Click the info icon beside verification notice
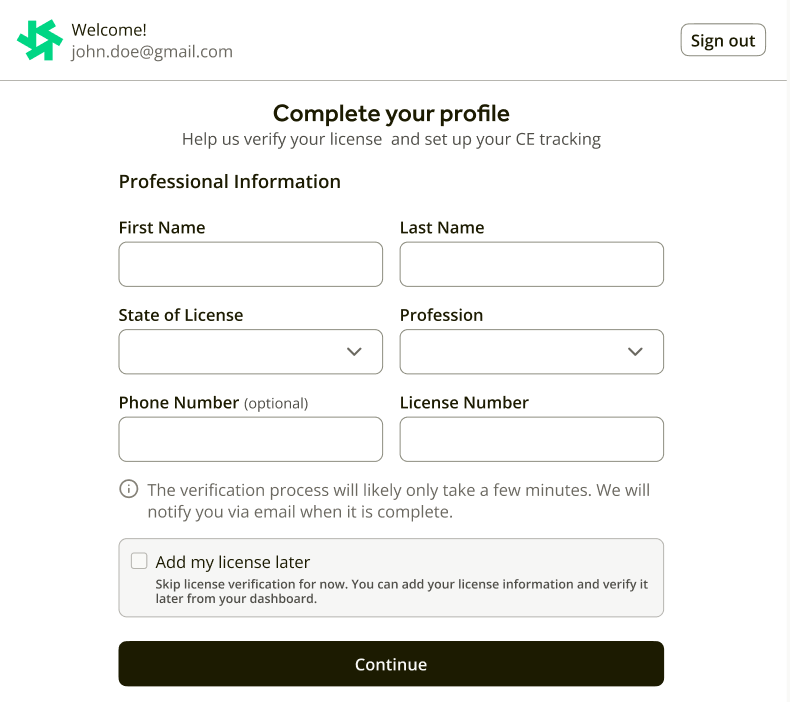This screenshot has width=790, height=702. pos(129,489)
